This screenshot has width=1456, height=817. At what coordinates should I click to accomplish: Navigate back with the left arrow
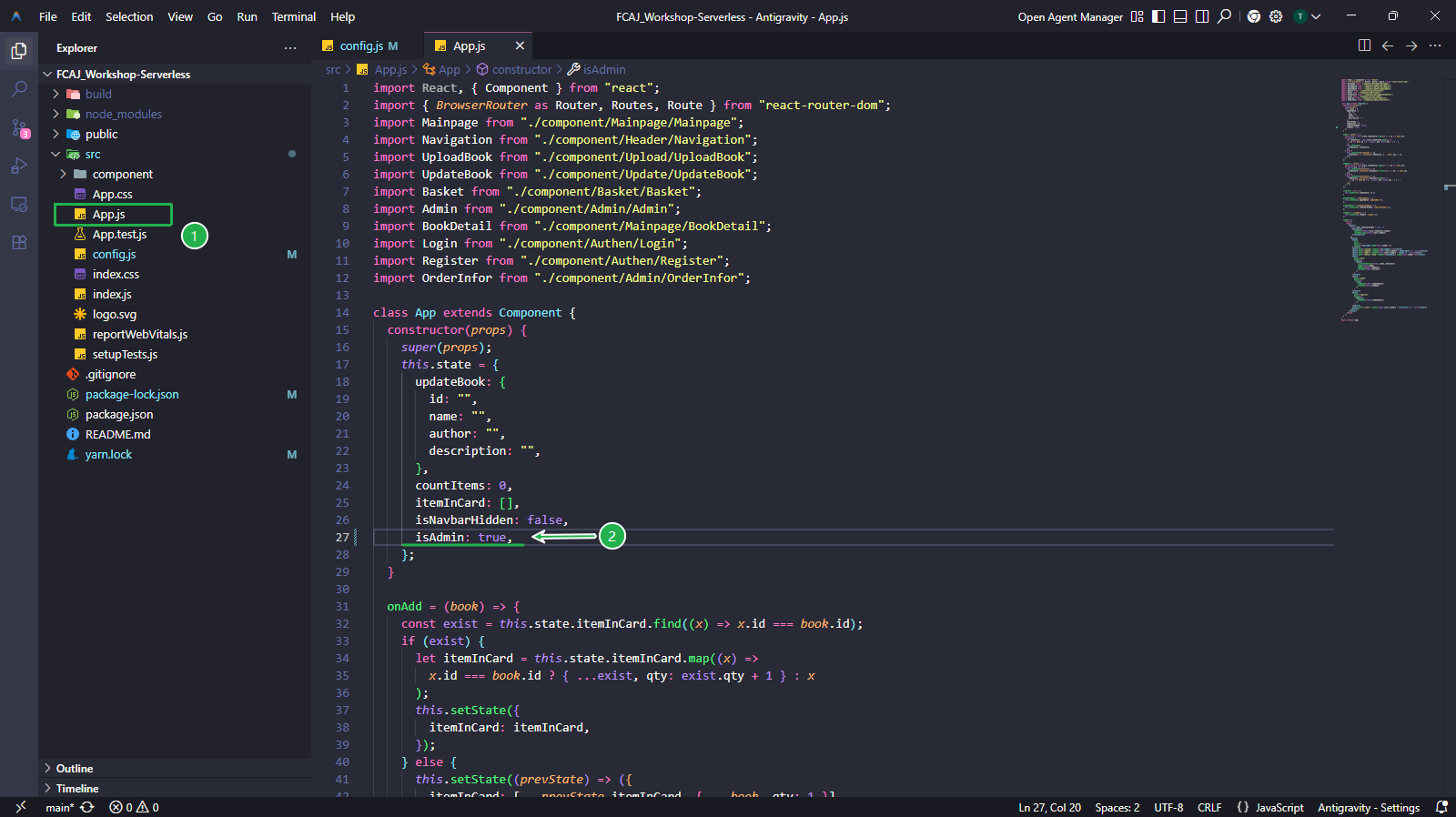1388,45
